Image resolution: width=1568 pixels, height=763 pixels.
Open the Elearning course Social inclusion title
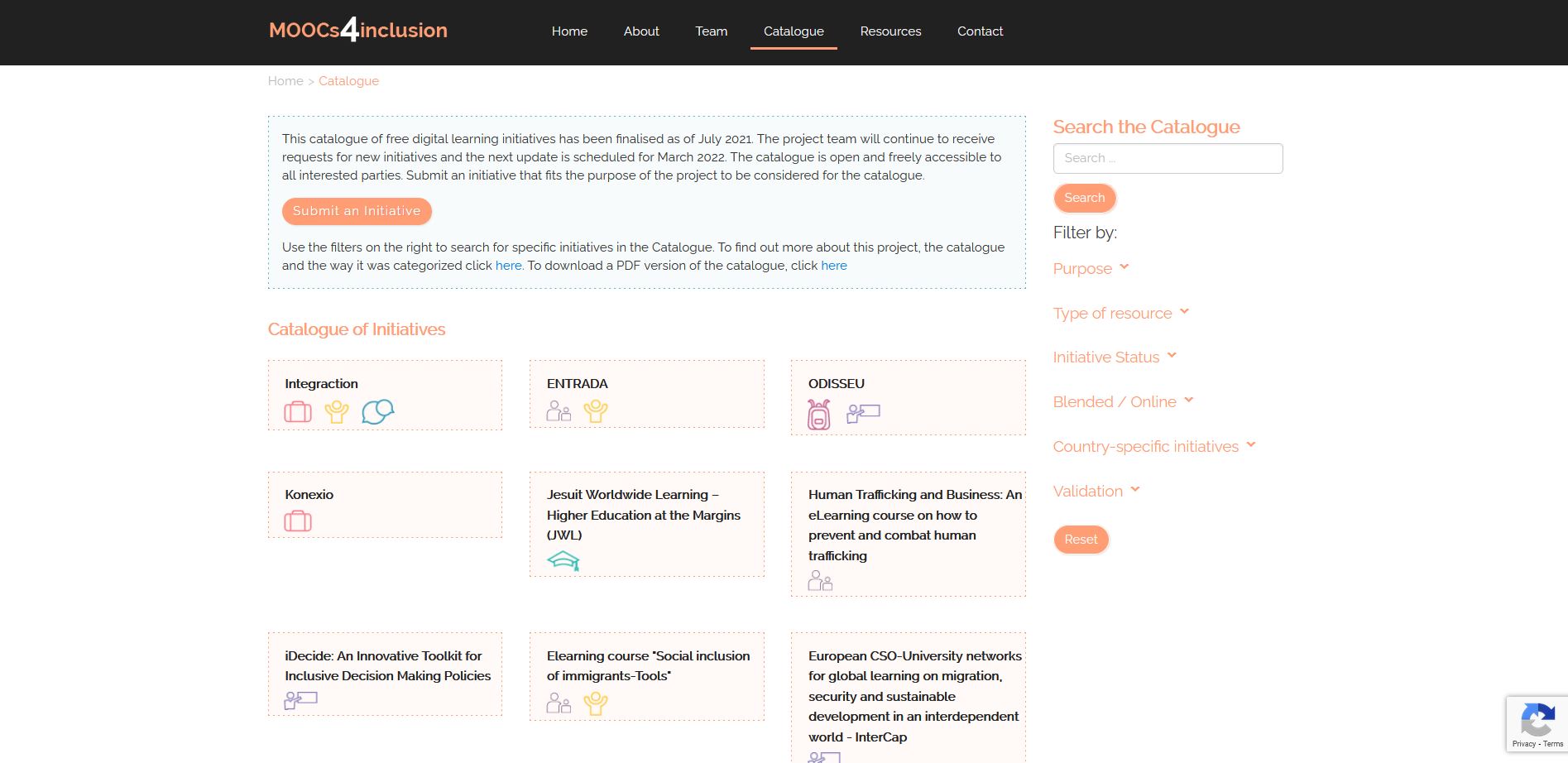tap(648, 666)
